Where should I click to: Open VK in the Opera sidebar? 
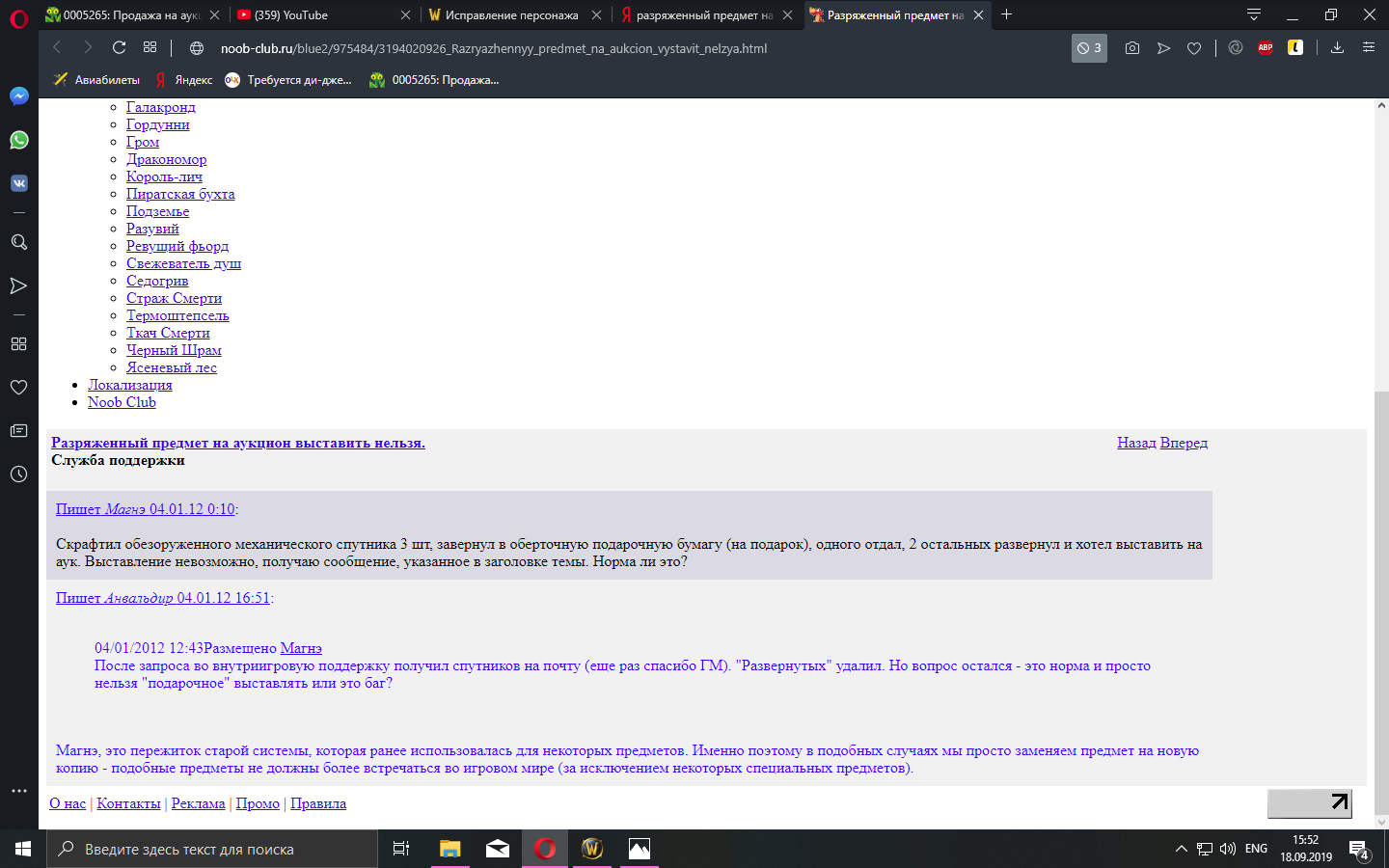click(18, 183)
